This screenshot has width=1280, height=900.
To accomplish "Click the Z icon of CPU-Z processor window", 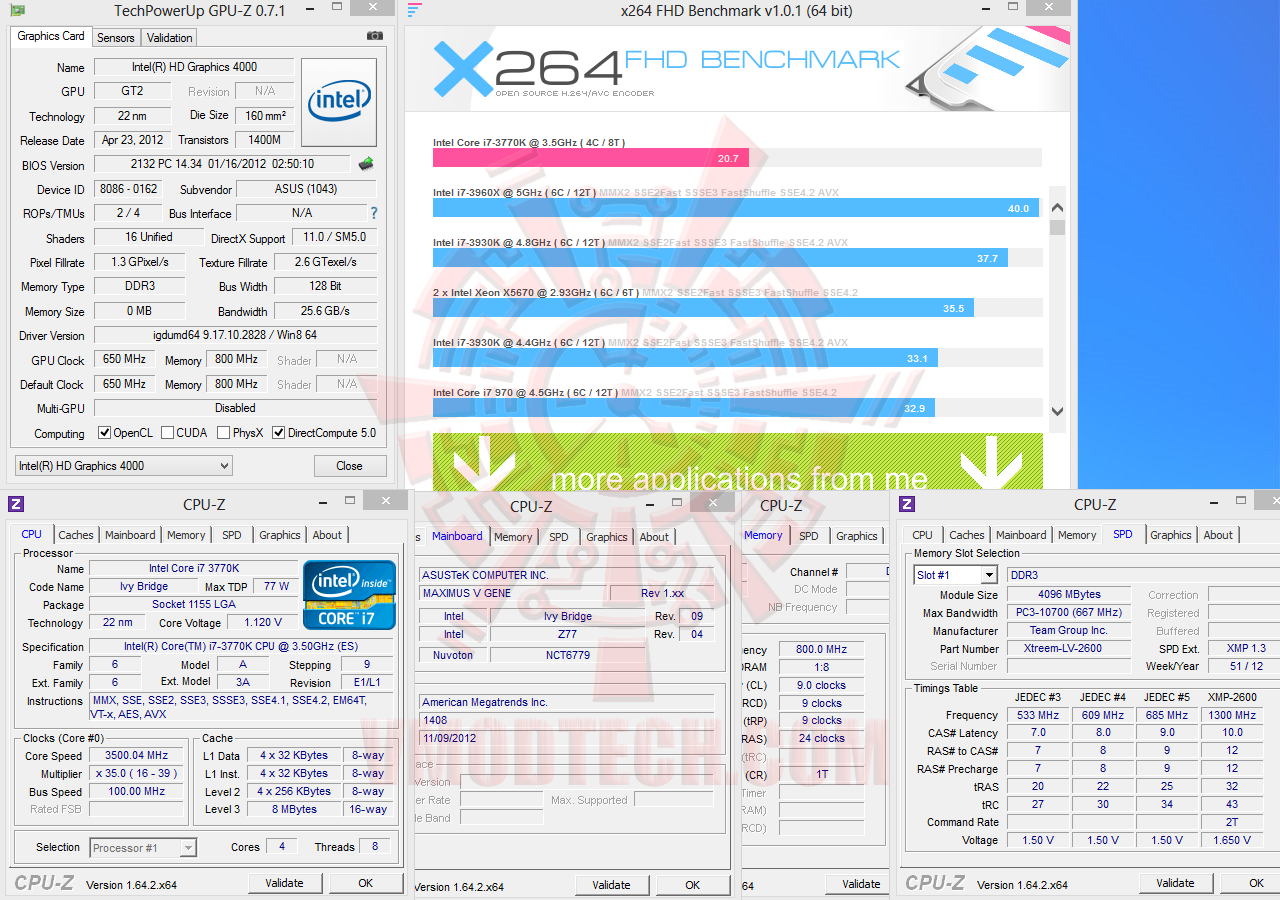I will pyautogui.click(x=16, y=503).
